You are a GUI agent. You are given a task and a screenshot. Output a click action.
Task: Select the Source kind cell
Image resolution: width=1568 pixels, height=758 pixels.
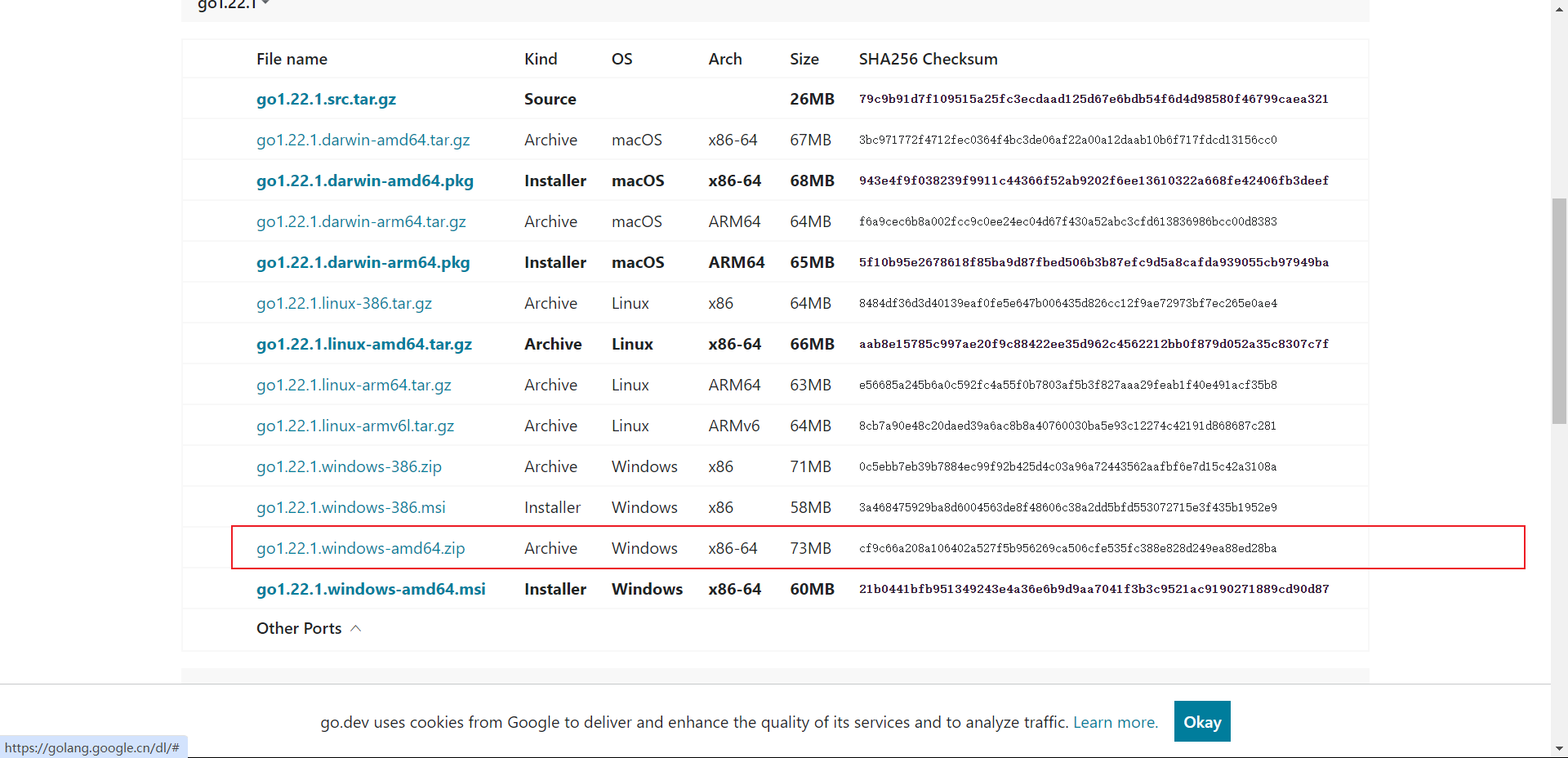[x=550, y=99]
